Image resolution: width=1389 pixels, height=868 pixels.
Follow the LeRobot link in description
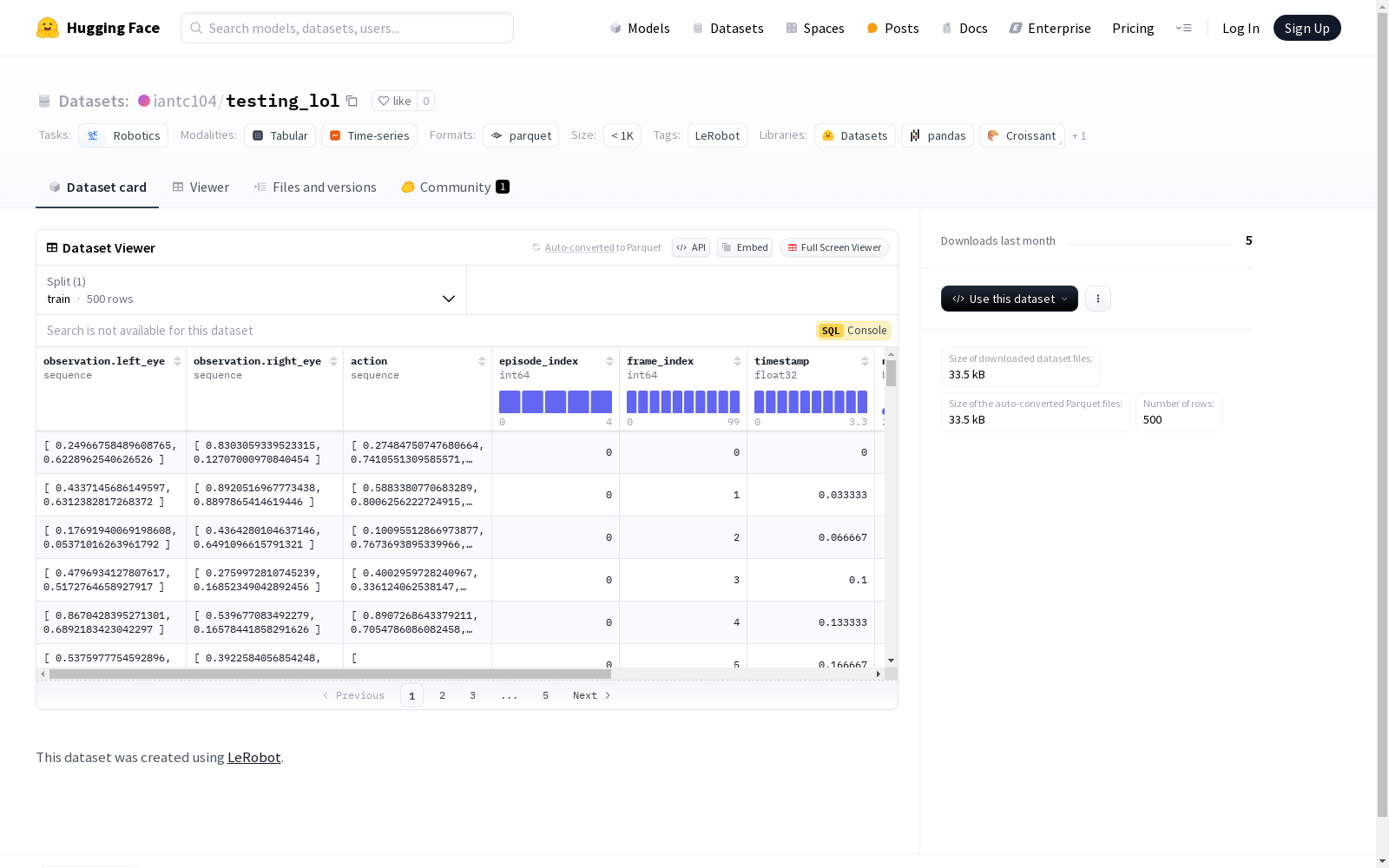(253, 757)
